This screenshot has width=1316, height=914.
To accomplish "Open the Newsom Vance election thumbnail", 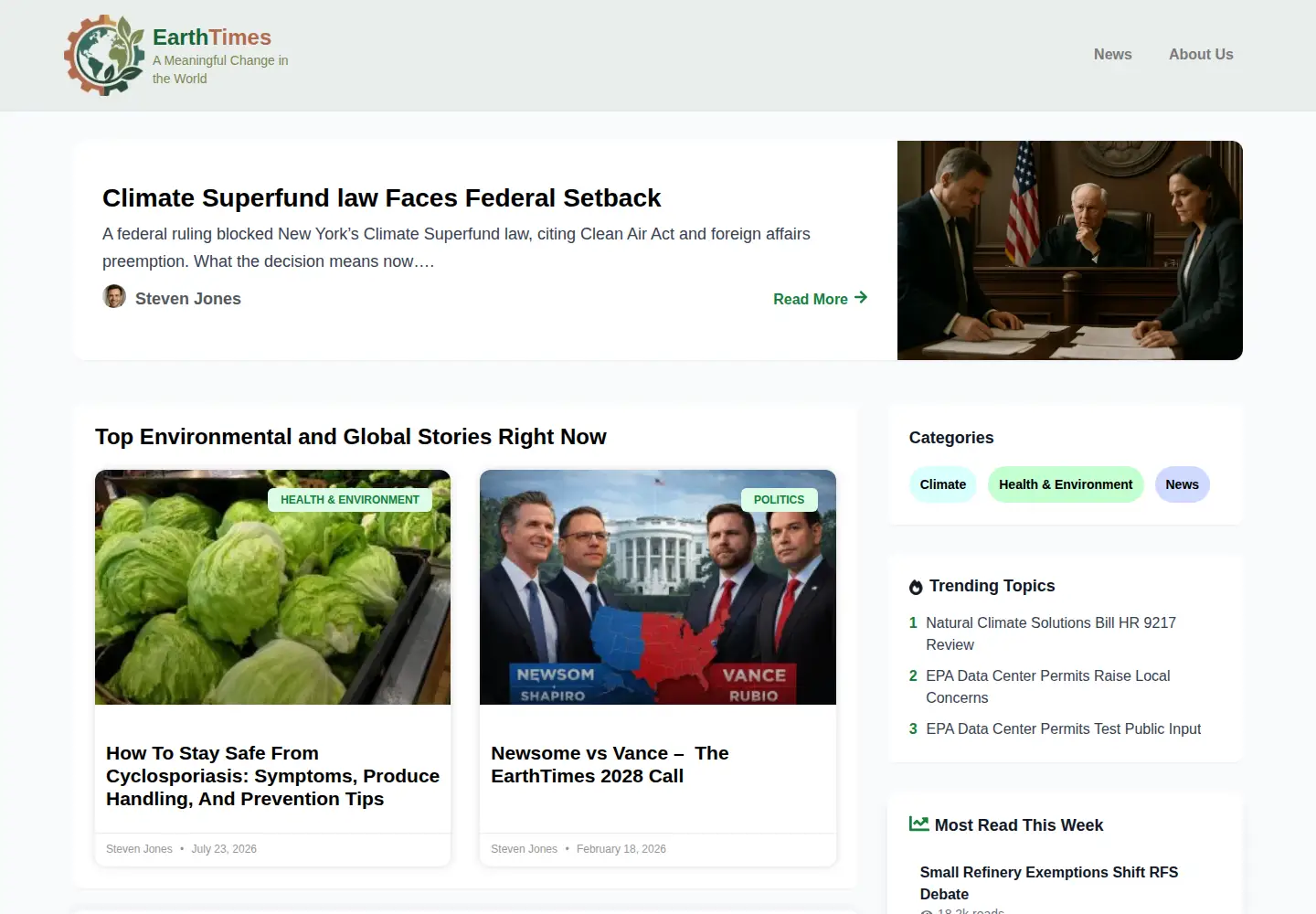I will 658,587.
